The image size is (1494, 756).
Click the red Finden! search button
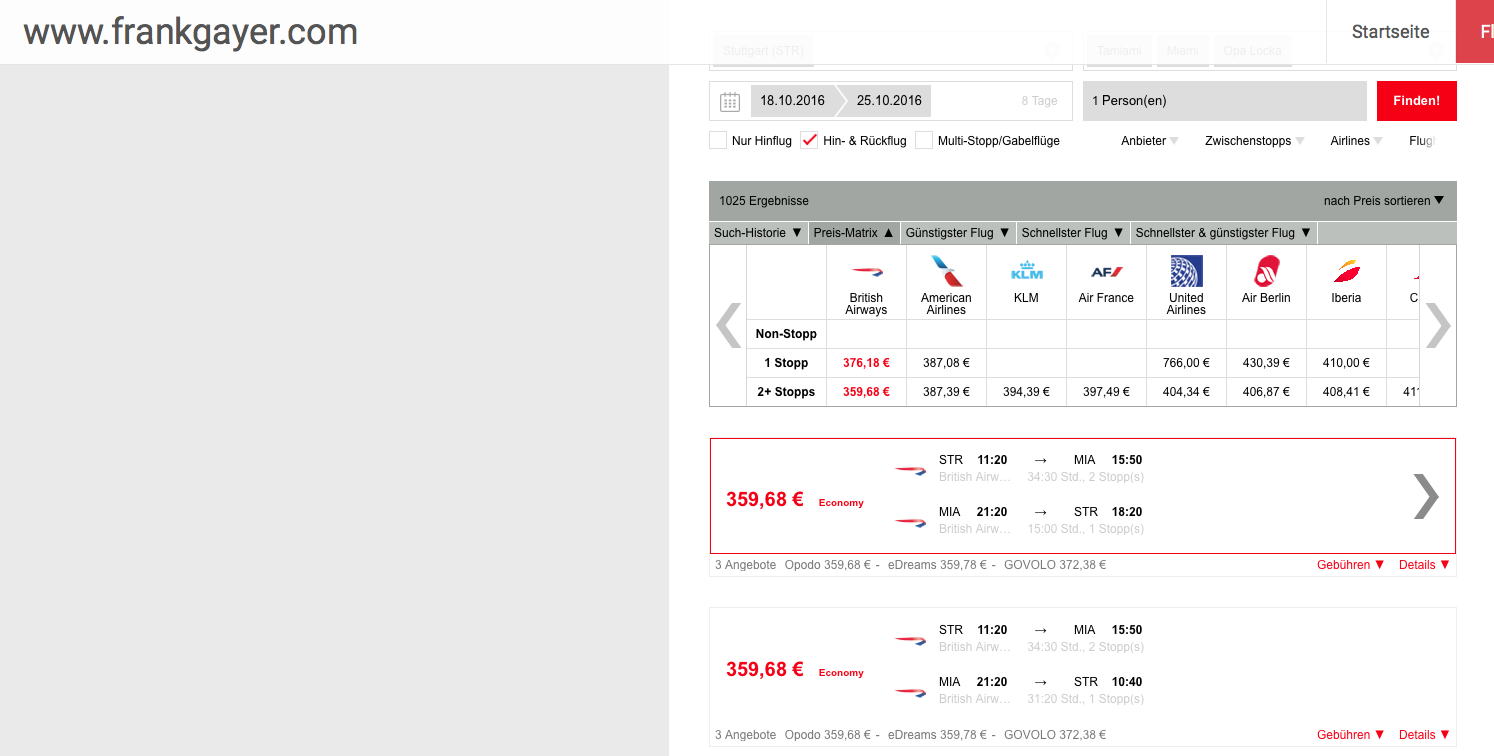[x=1416, y=101]
